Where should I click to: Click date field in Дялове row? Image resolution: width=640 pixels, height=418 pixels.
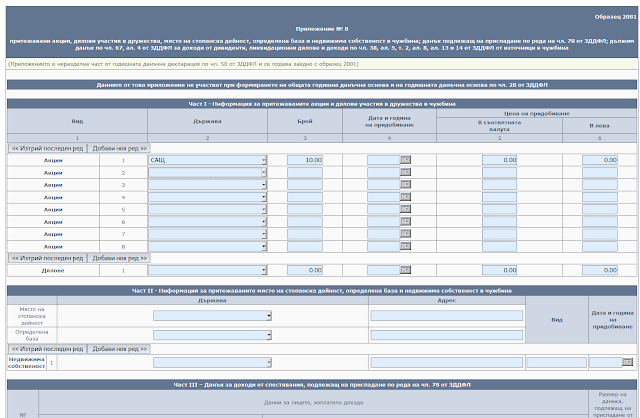click(384, 270)
